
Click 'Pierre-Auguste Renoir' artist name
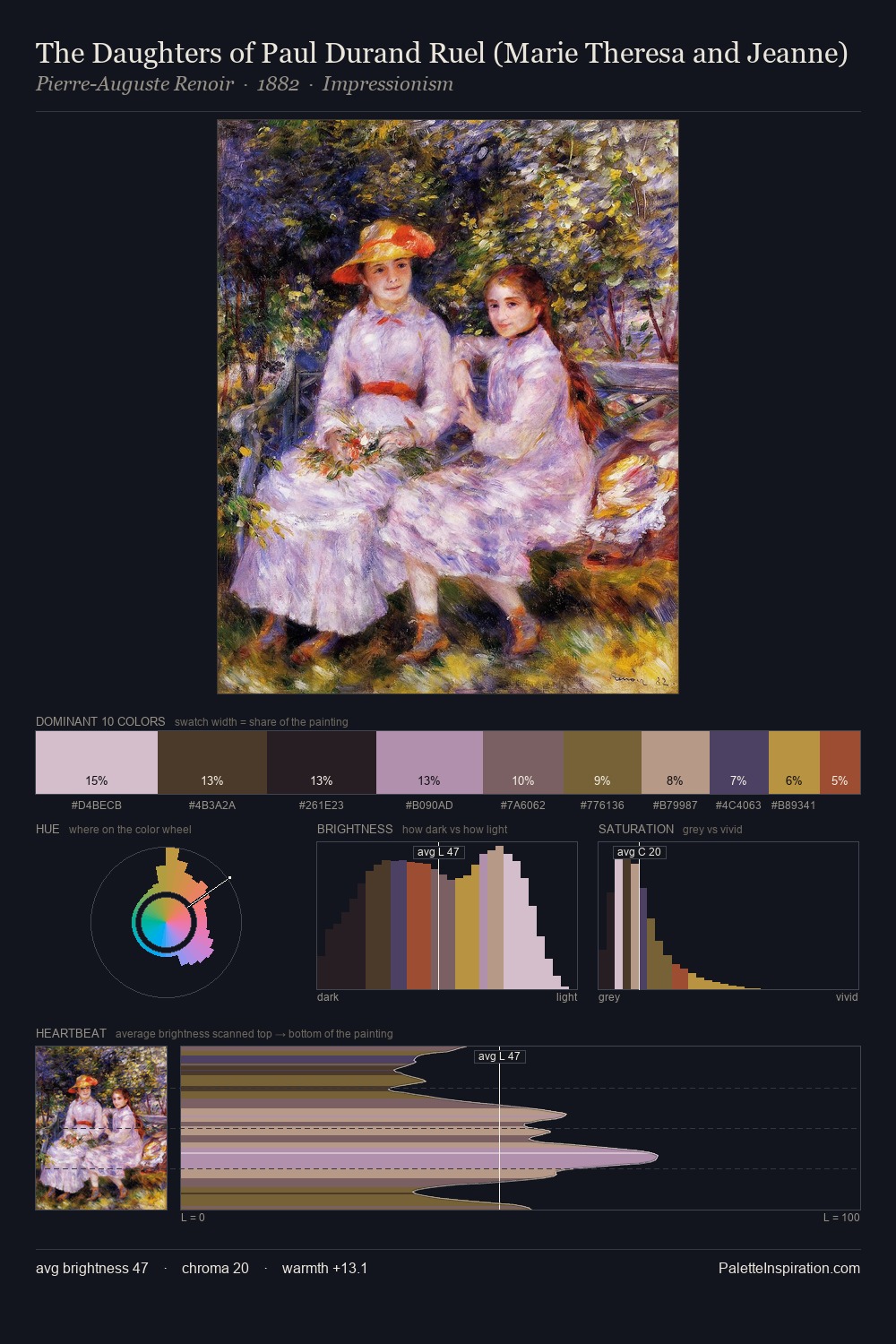(x=134, y=84)
